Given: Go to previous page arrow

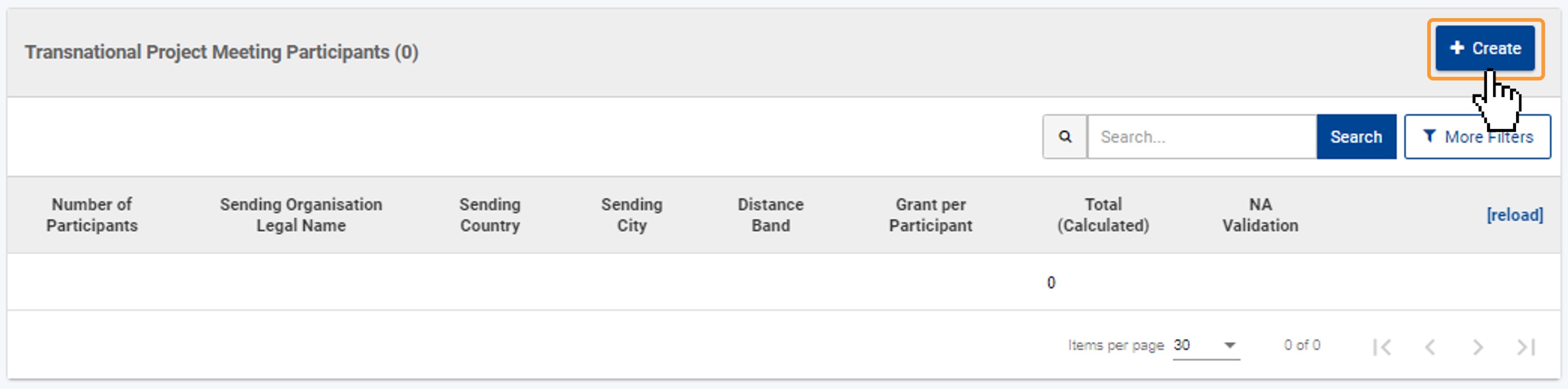Looking at the screenshot, I should point(1430,347).
